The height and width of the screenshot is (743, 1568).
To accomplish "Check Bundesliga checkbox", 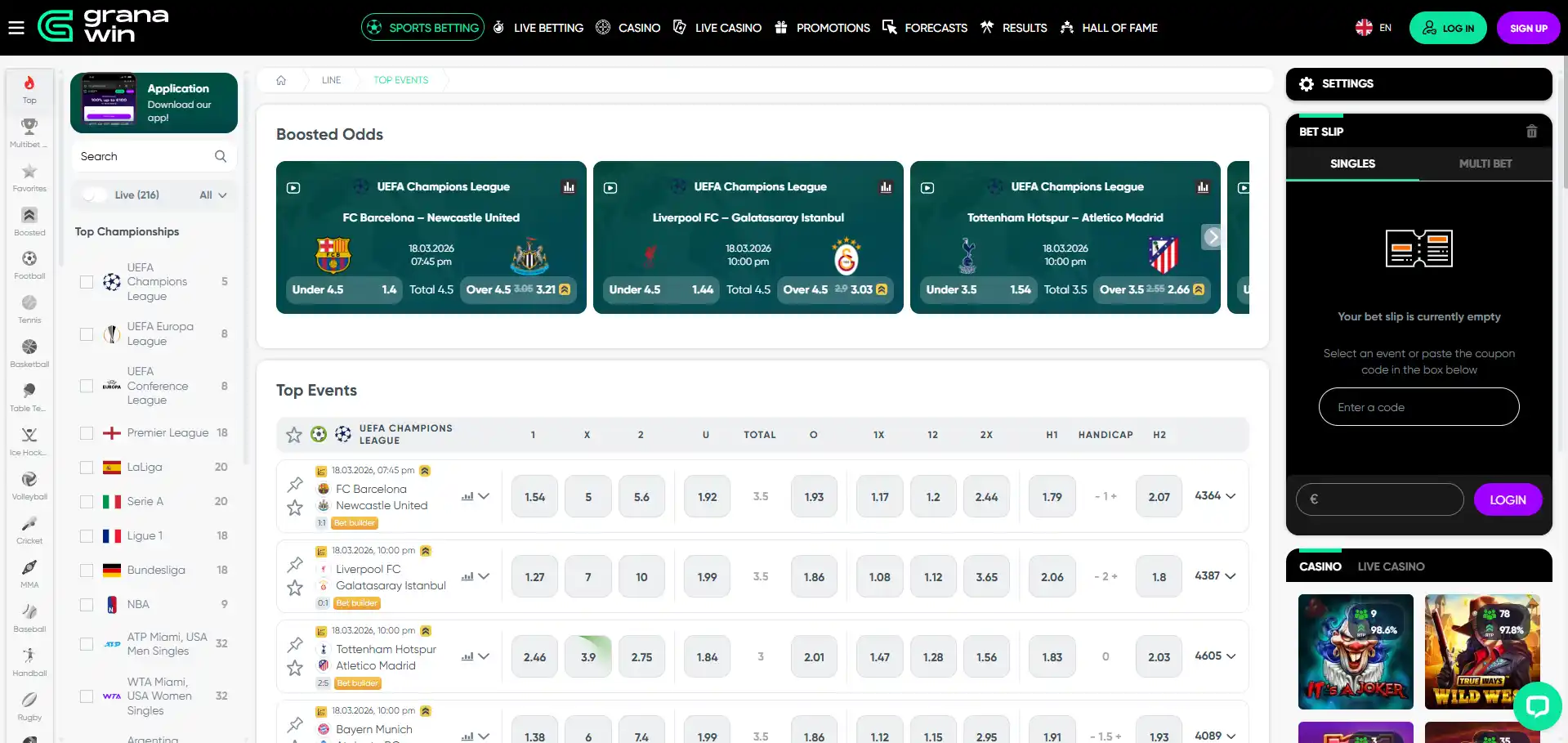I will coord(87,571).
